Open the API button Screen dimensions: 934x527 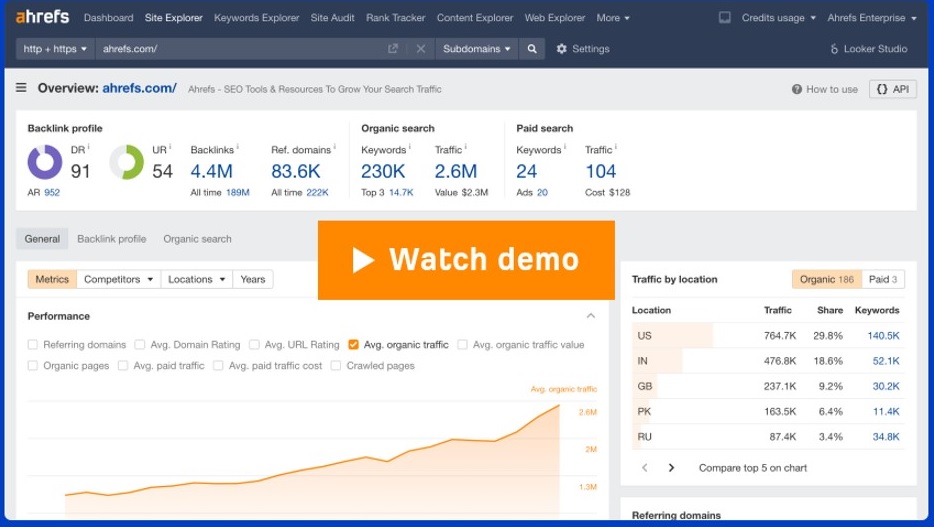(x=893, y=89)
